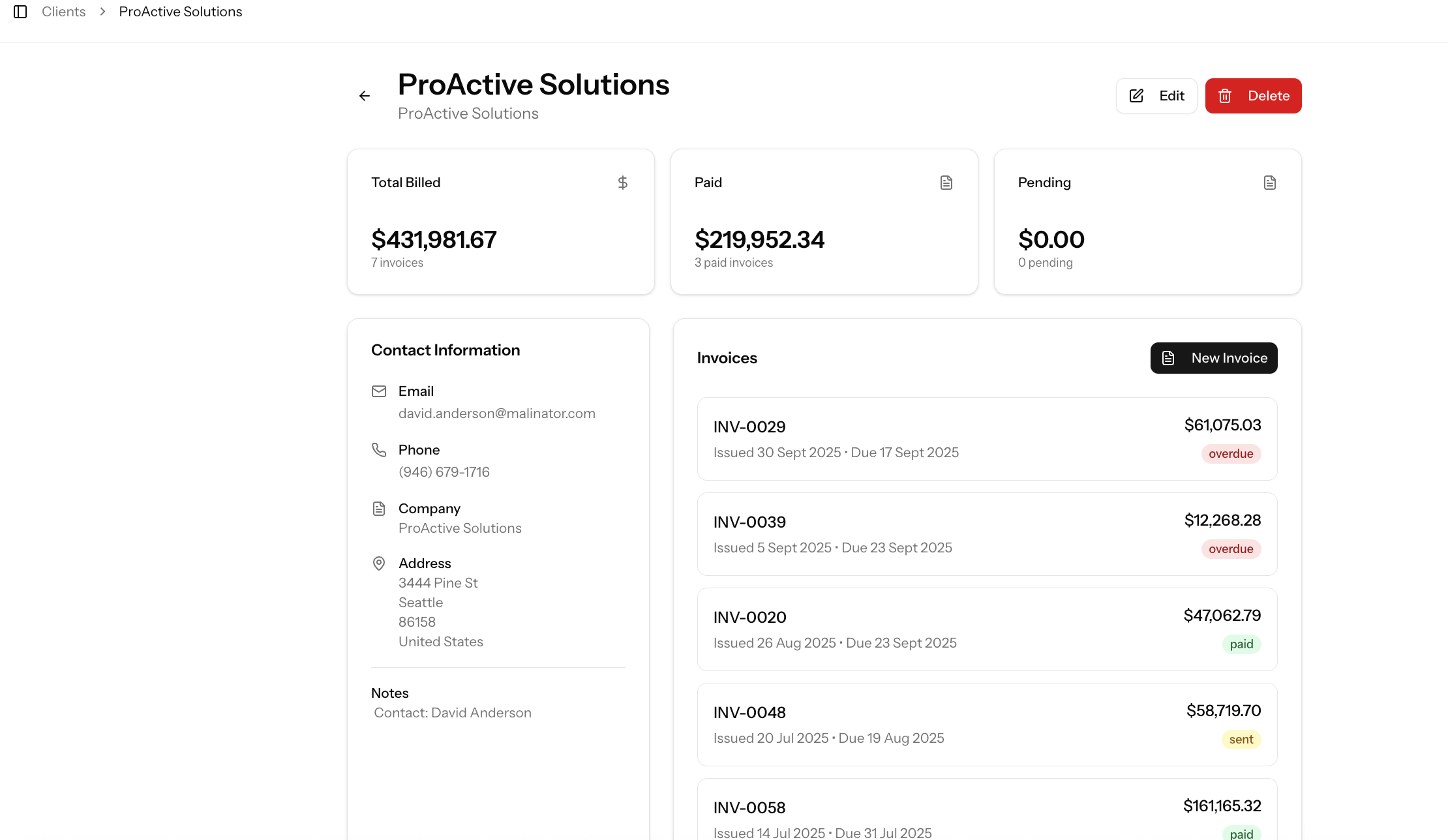Viewport: 1448px width, 840px height.
Task: Click the phone icon beside Phone
Action: [x=379, y=449]
